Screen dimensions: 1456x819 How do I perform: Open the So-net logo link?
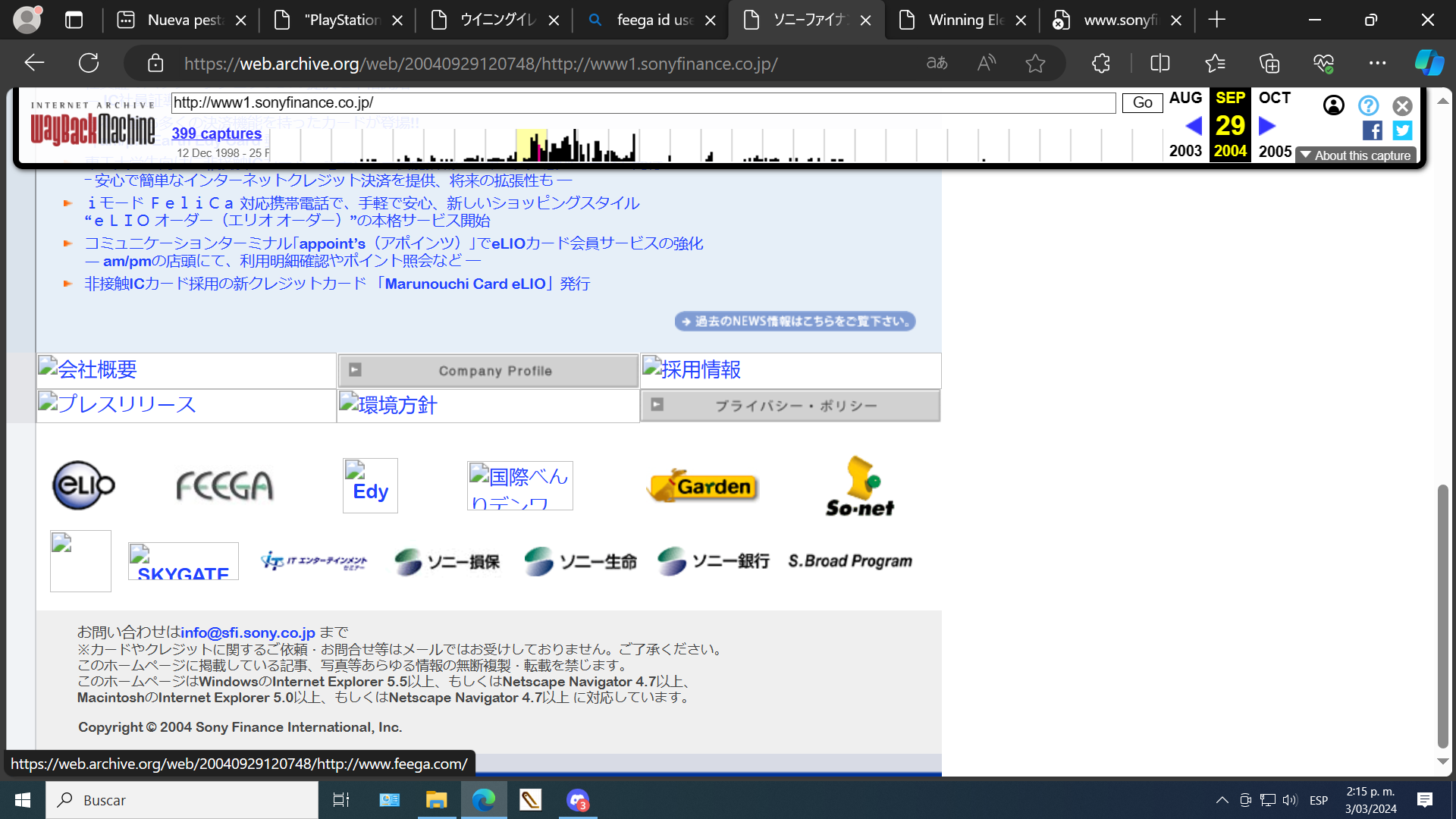tap(860, 486)
